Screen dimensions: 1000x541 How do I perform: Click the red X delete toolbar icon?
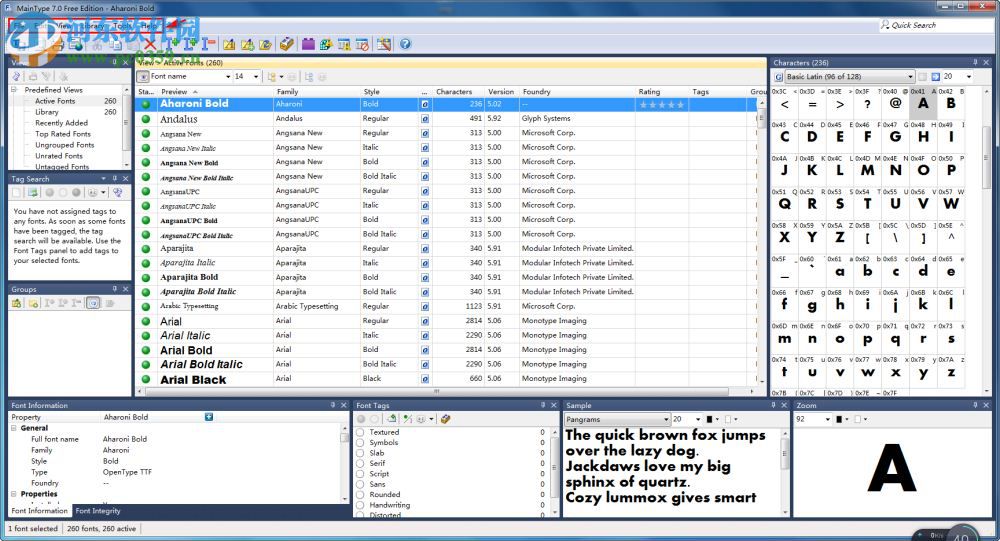pos(150,44)
